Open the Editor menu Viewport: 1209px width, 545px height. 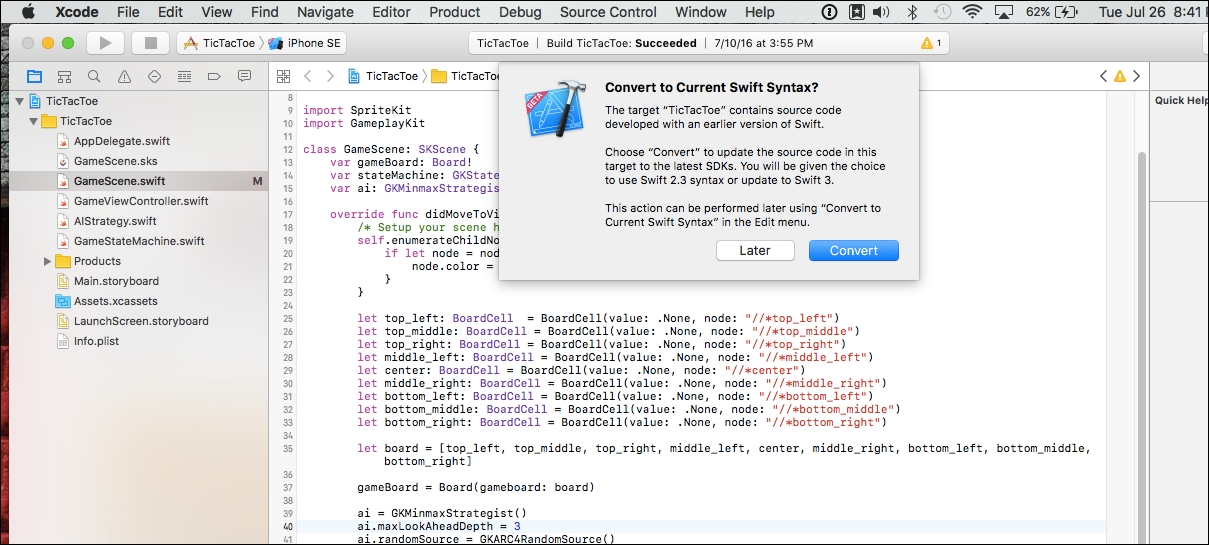pyautogui.click(x=391, y=12)
